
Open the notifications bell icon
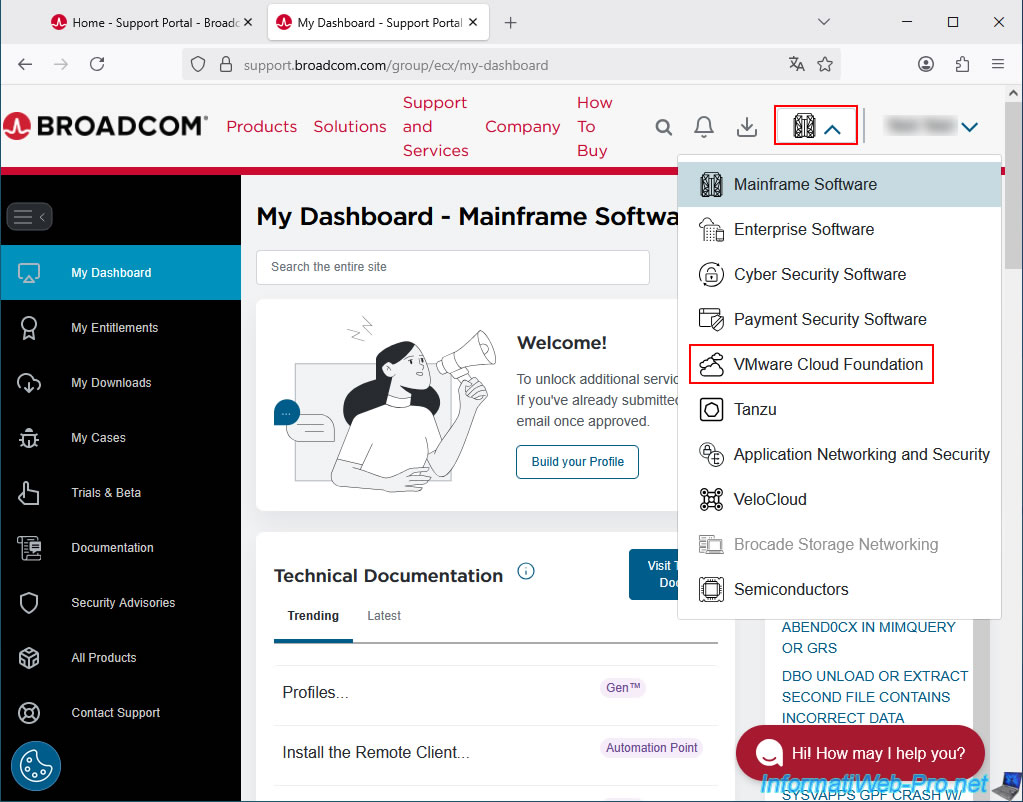[x=704, y=127]
